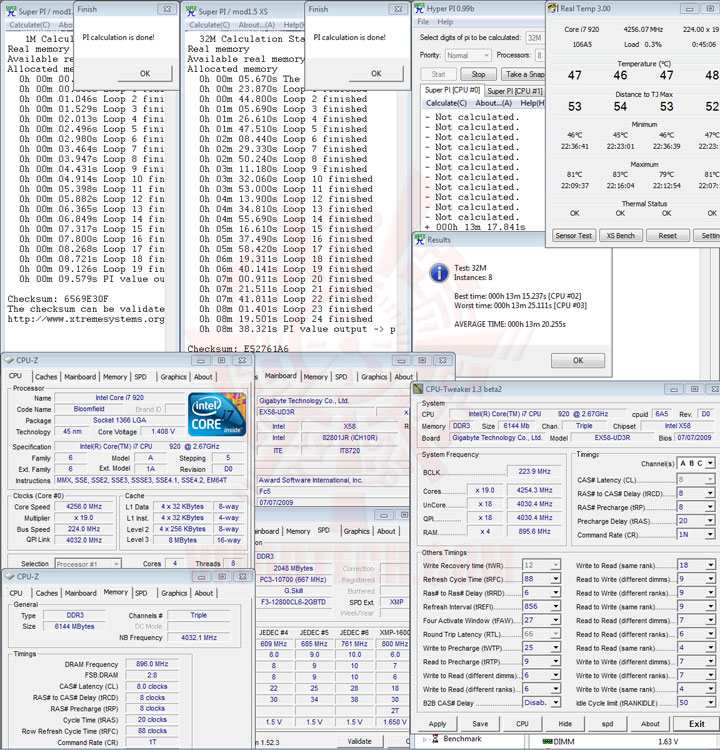Click OK in the 1M Finish dialog
Screen dimensions: 720x750
pyautogui.click(x=145, y=74)
